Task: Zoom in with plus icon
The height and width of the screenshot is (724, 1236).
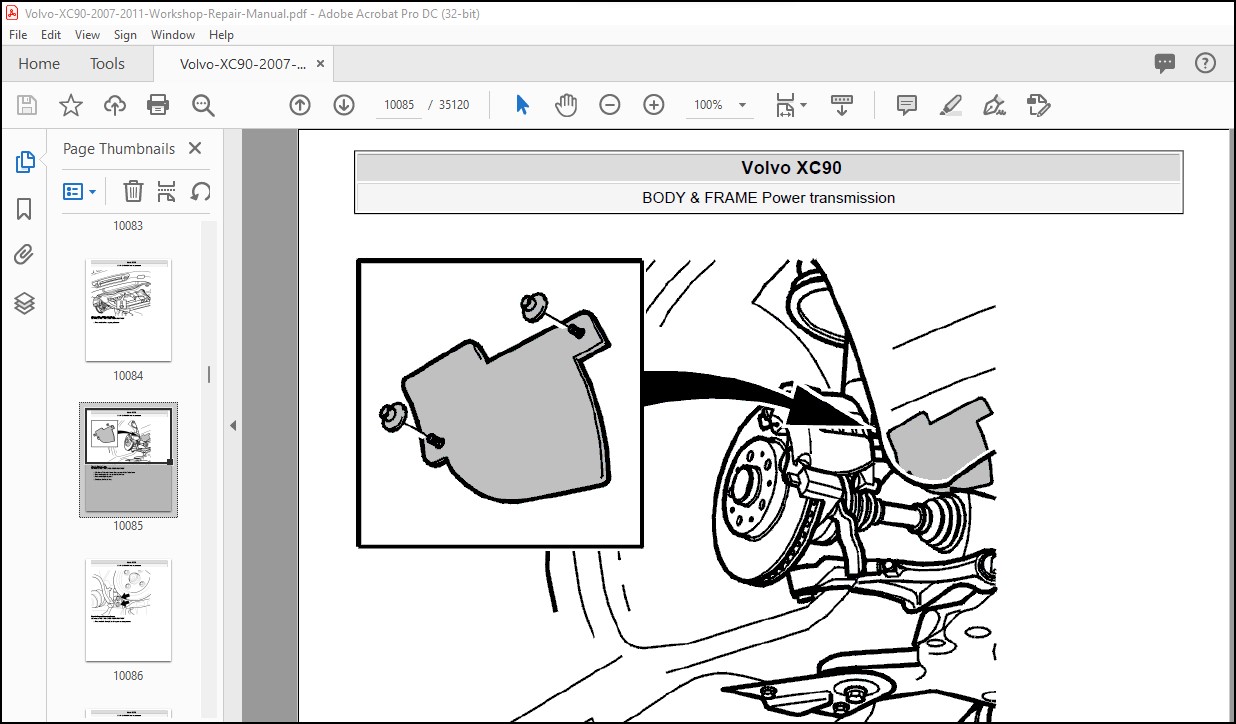Action: (x=654, y=105)
